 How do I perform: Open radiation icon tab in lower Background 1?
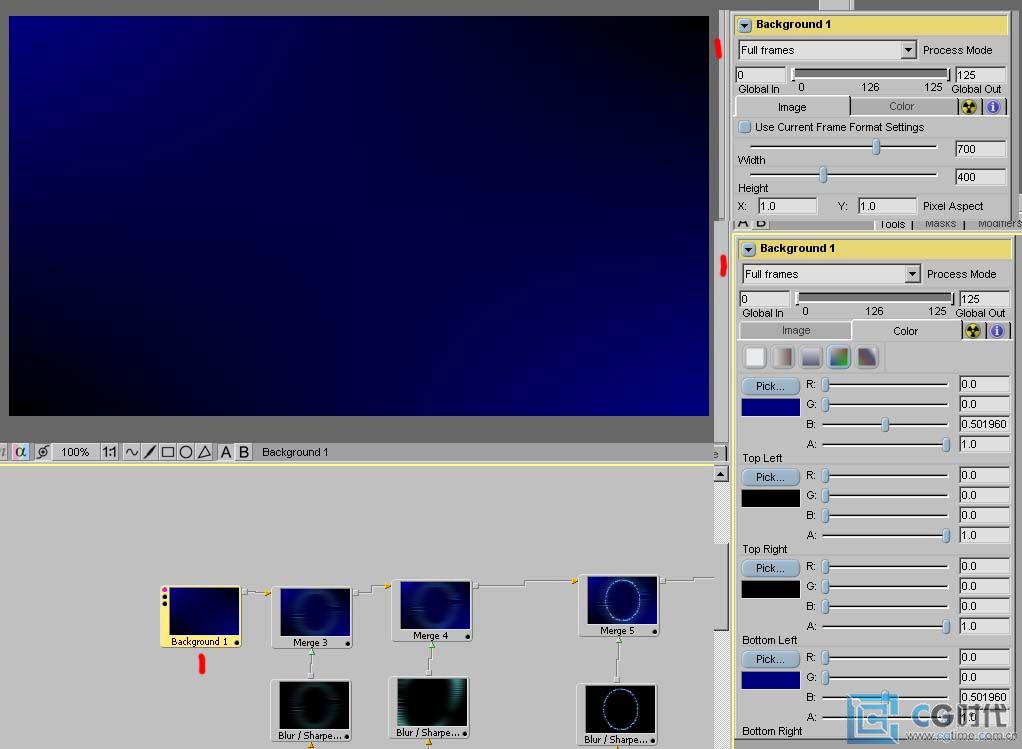pos(973,330)
